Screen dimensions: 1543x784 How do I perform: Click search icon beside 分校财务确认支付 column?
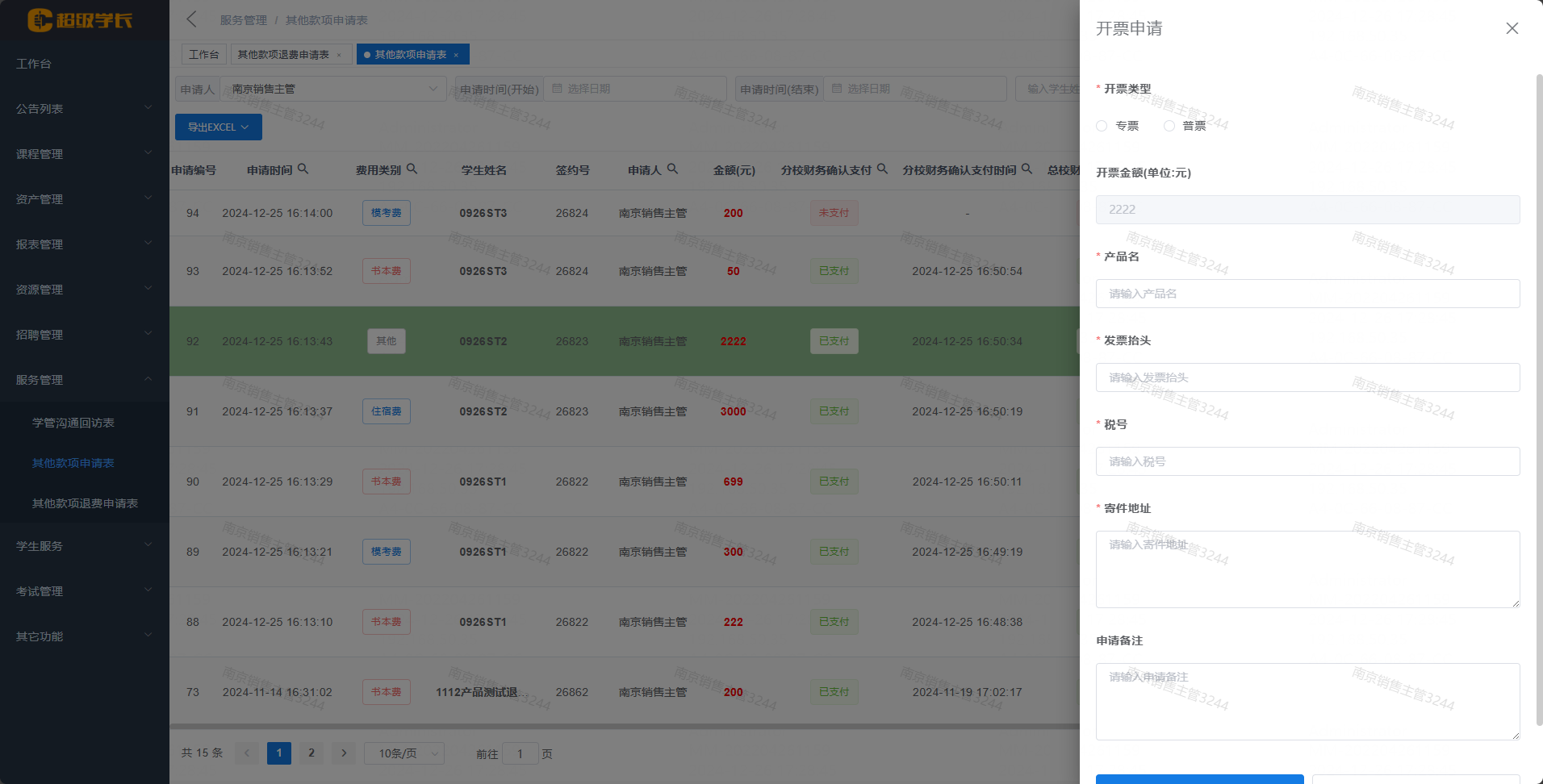click(882, 169)
